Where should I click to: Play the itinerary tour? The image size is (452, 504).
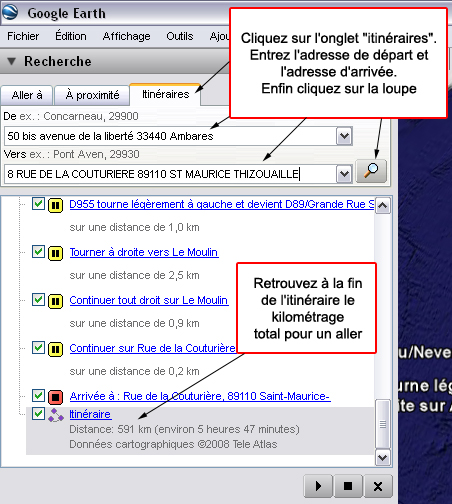(x=318, y=486)
